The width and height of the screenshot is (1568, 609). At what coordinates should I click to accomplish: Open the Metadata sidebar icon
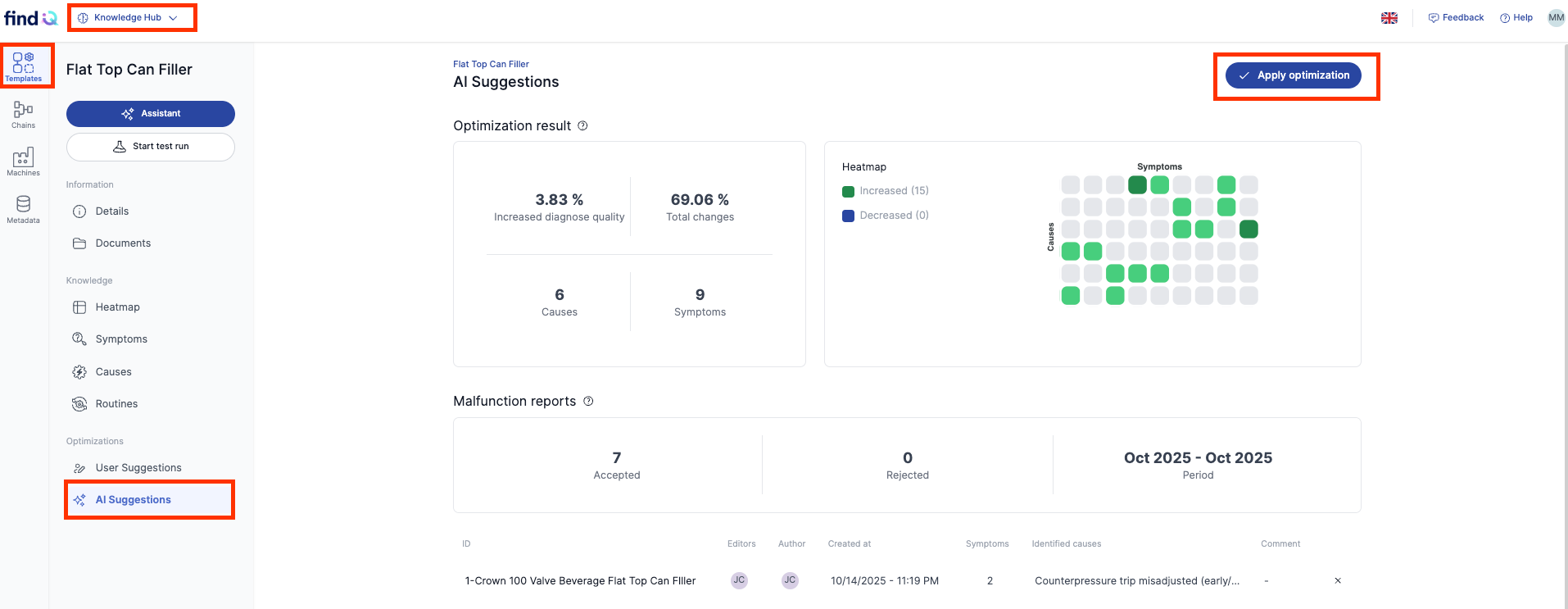(x=24, y=210)
